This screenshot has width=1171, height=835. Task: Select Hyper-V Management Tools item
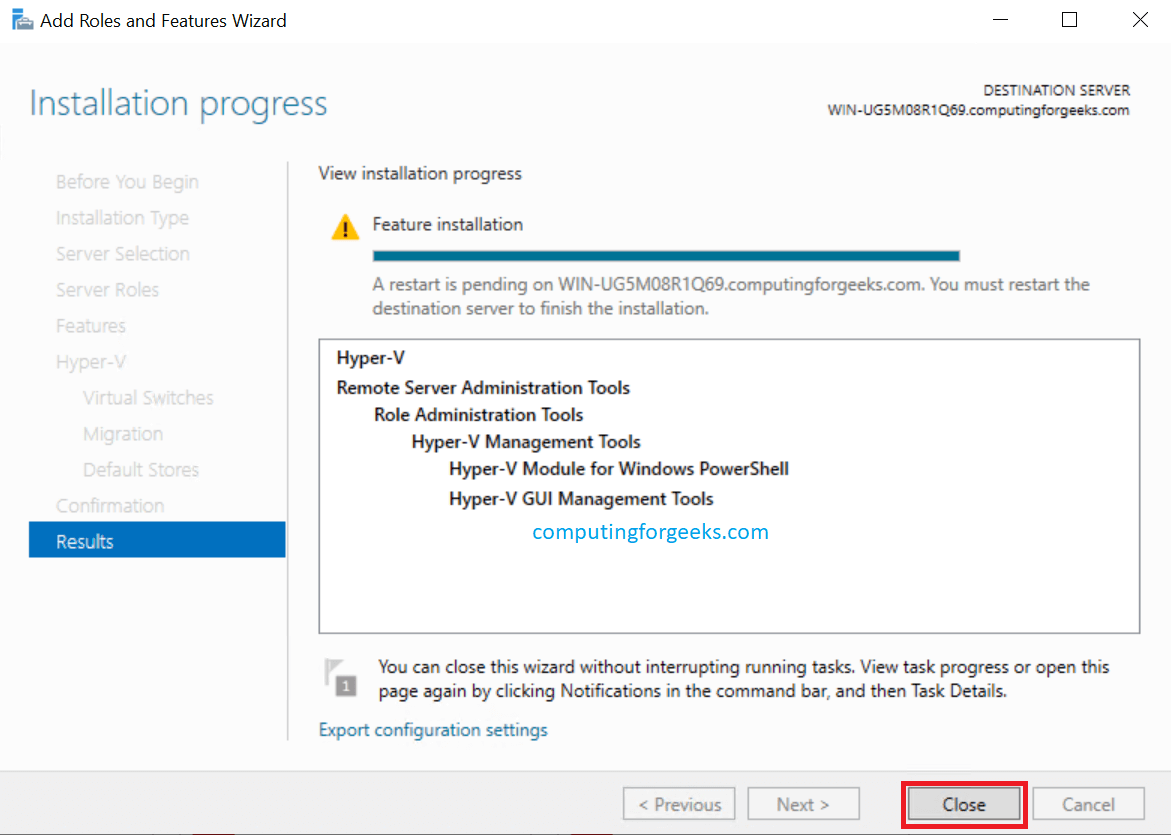[526, 442]
